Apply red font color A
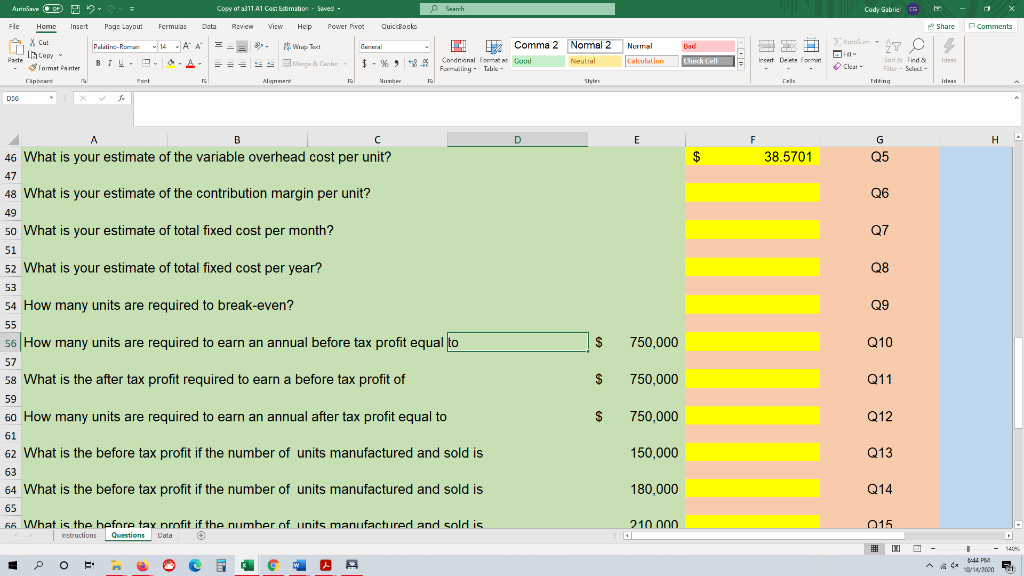The width and height of the screenshot is (1024, 576). (191, 63)
